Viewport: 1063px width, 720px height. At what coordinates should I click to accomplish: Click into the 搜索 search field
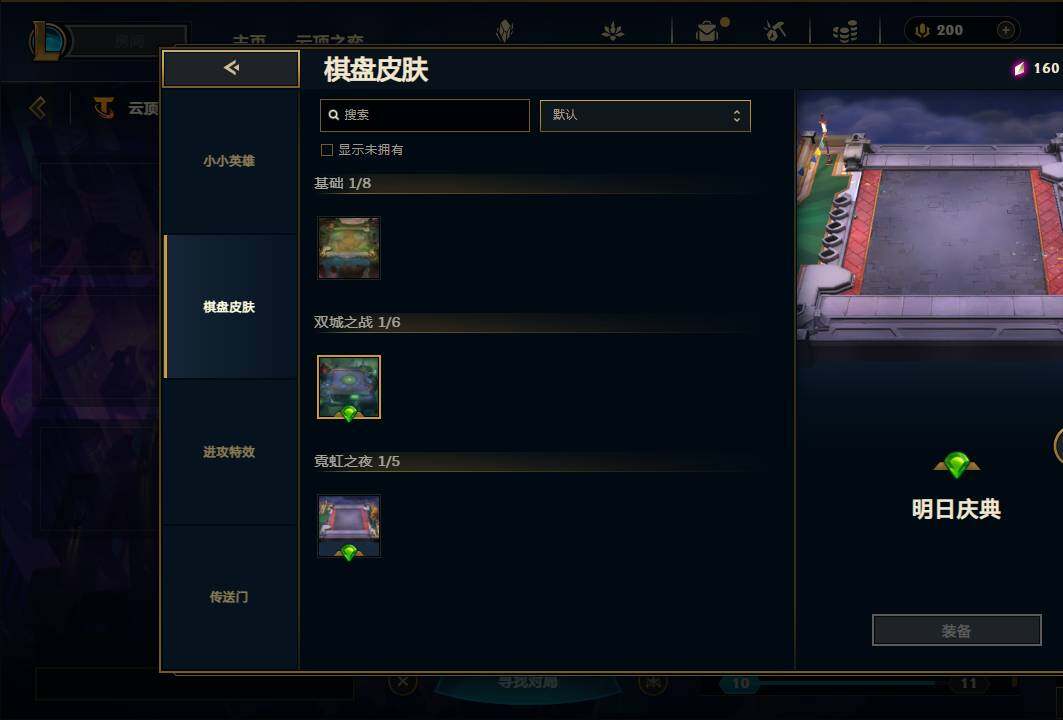pyautogui.click(x=424, y=115)
